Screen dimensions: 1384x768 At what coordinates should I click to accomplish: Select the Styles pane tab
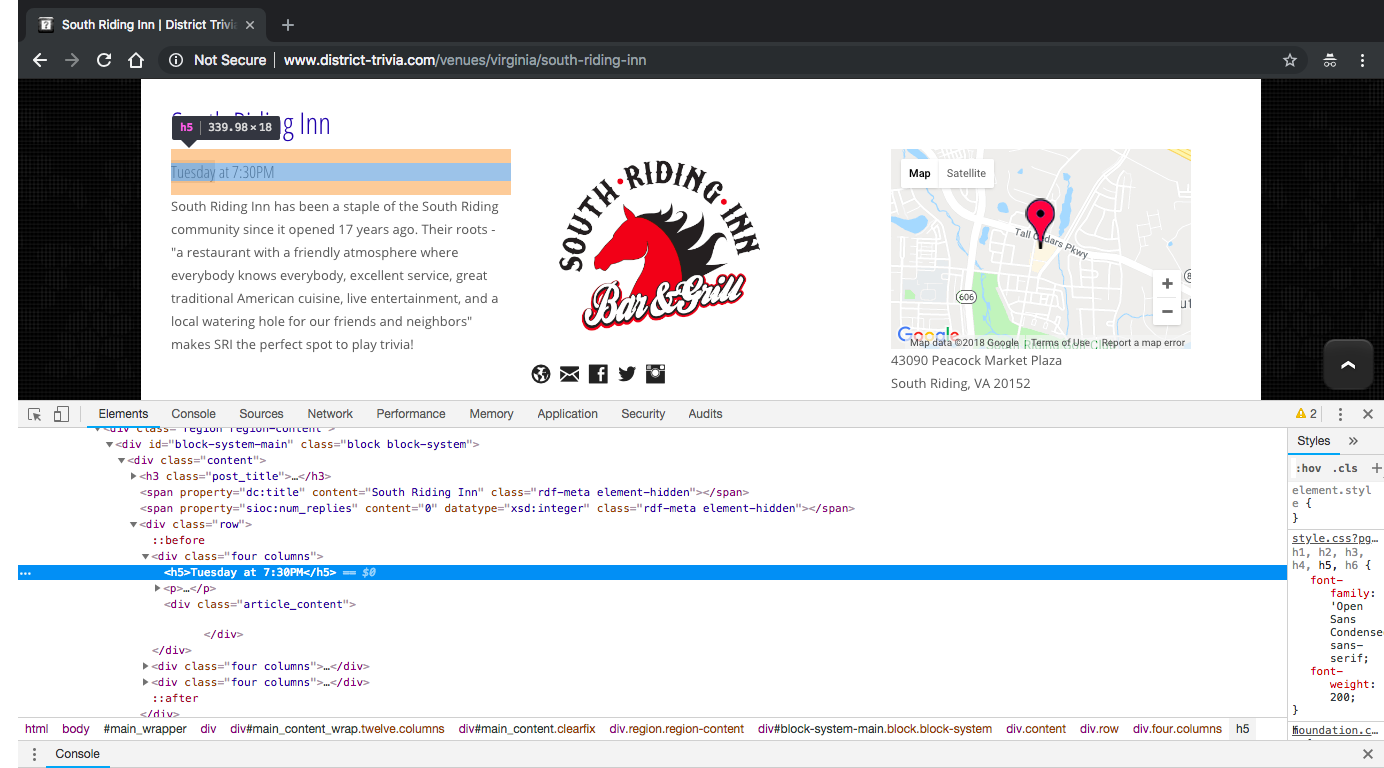(1313, 441)
